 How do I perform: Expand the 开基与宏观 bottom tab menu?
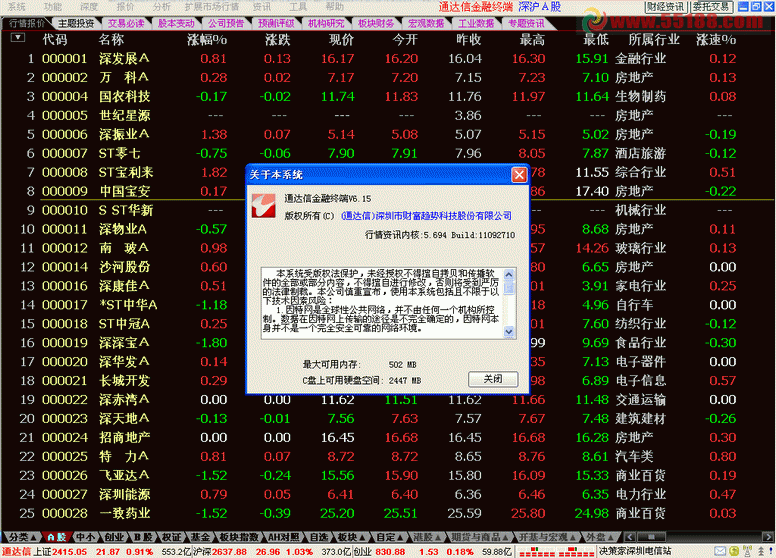(546, 537)
